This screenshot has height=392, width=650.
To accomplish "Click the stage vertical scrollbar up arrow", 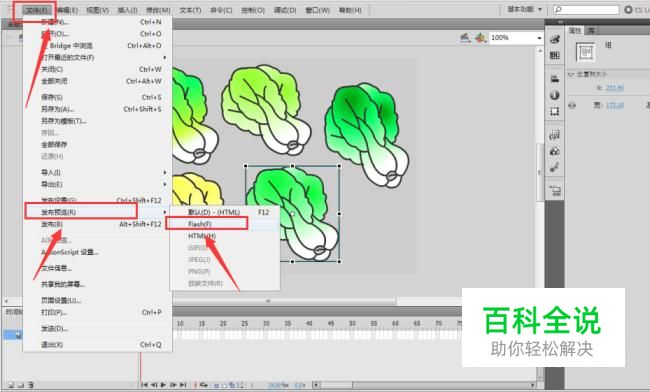I will click(x=540, y=50).
